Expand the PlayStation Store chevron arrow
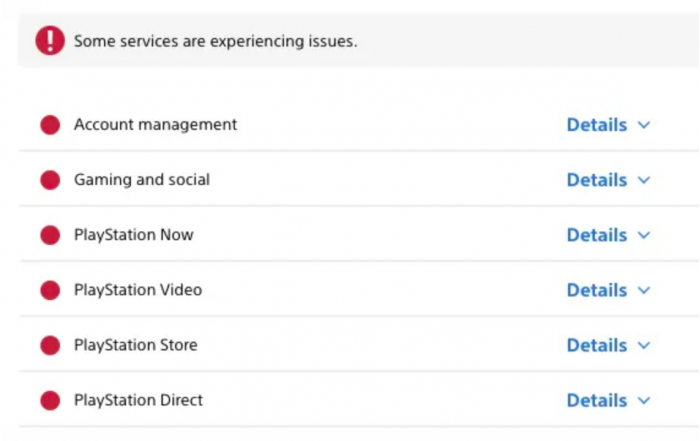The height and width of the screenshot is (441, 700). coord(644,345)
